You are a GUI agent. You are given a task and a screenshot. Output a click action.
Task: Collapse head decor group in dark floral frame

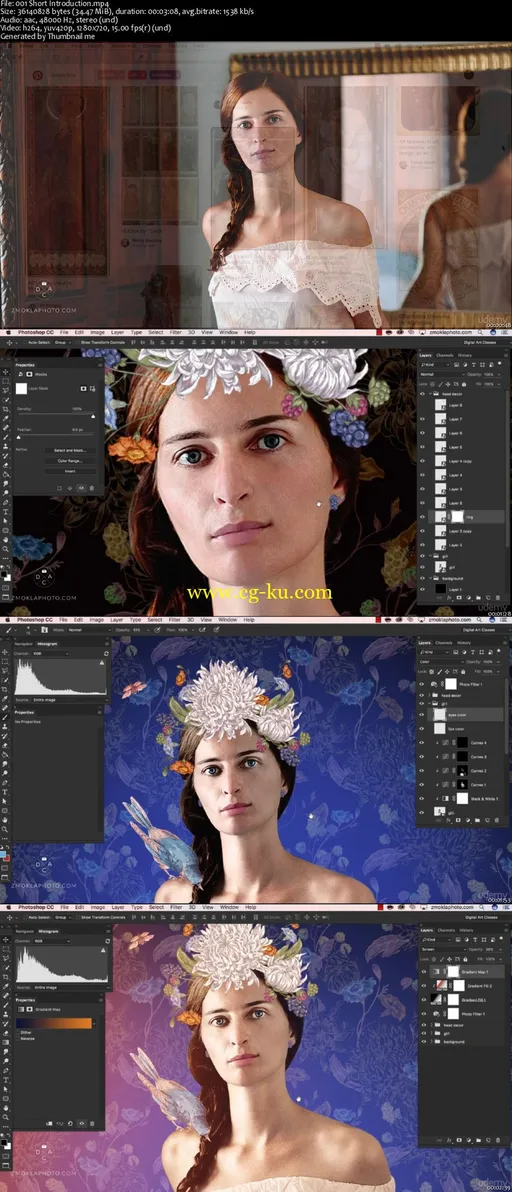tap(431, 394)
